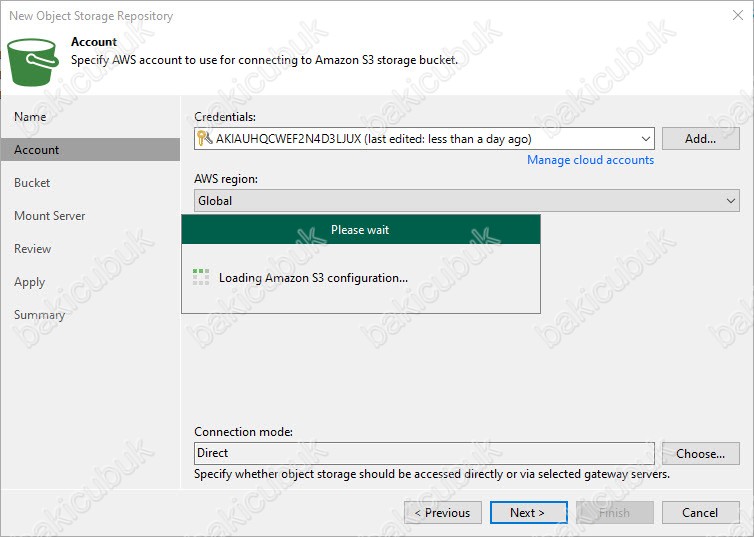This screenshot has height=537, width=754.
Task: Select the Account step in sidebar
Action: click(x=37, y=150)
